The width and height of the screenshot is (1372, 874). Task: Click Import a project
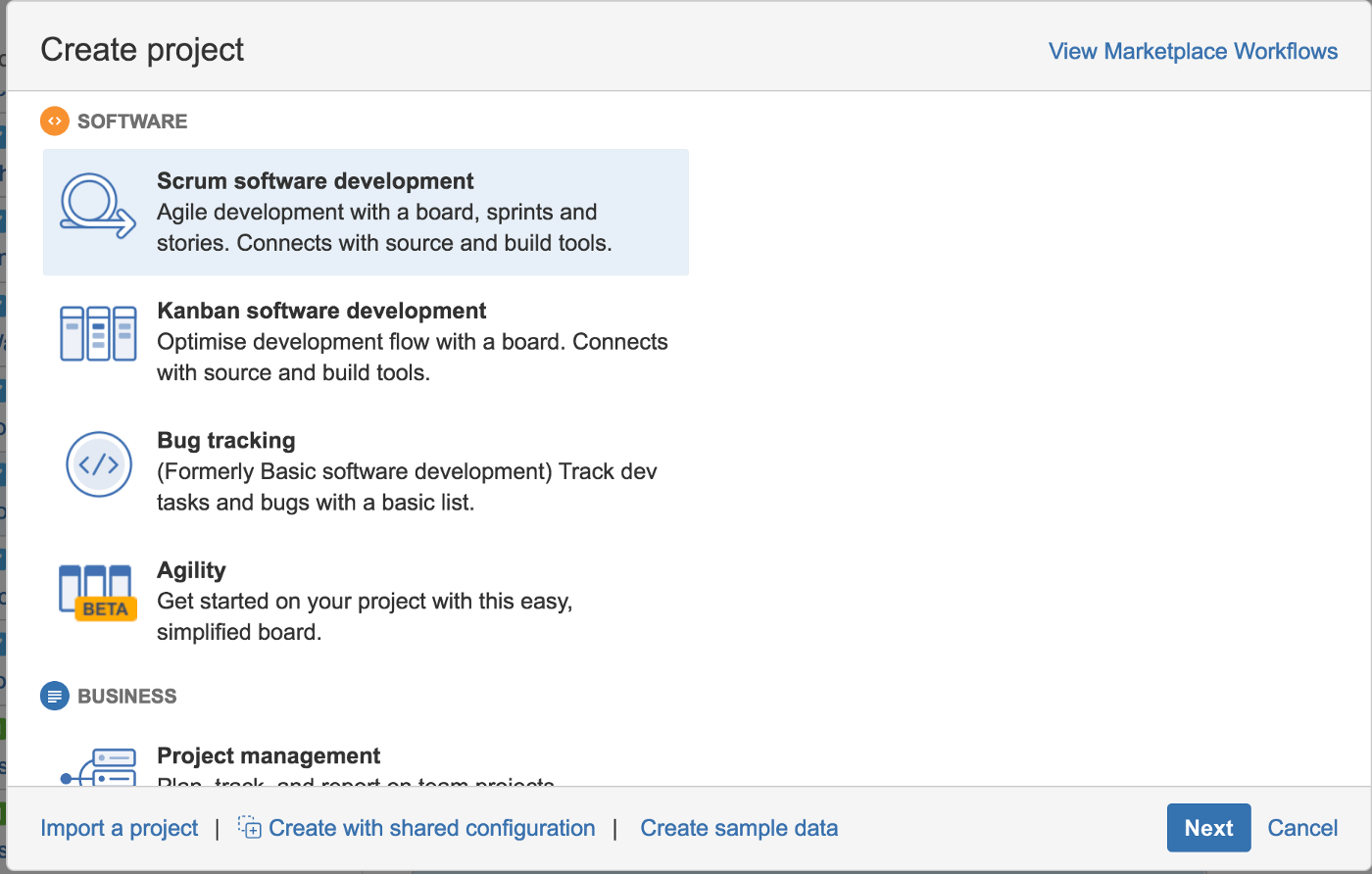pos(119,828)
